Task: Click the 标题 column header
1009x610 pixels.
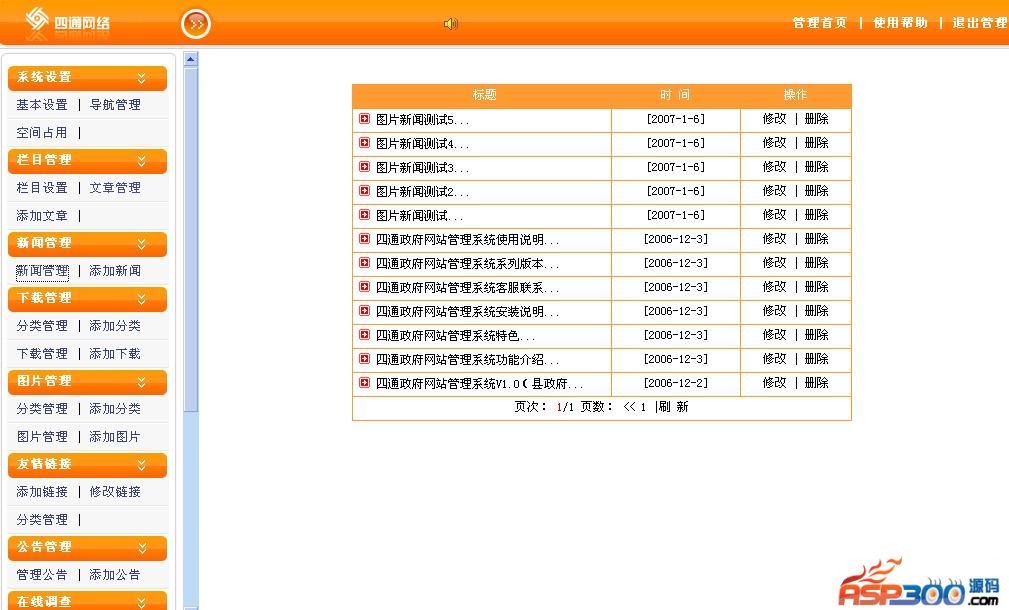Action: [x=485, y=95]
